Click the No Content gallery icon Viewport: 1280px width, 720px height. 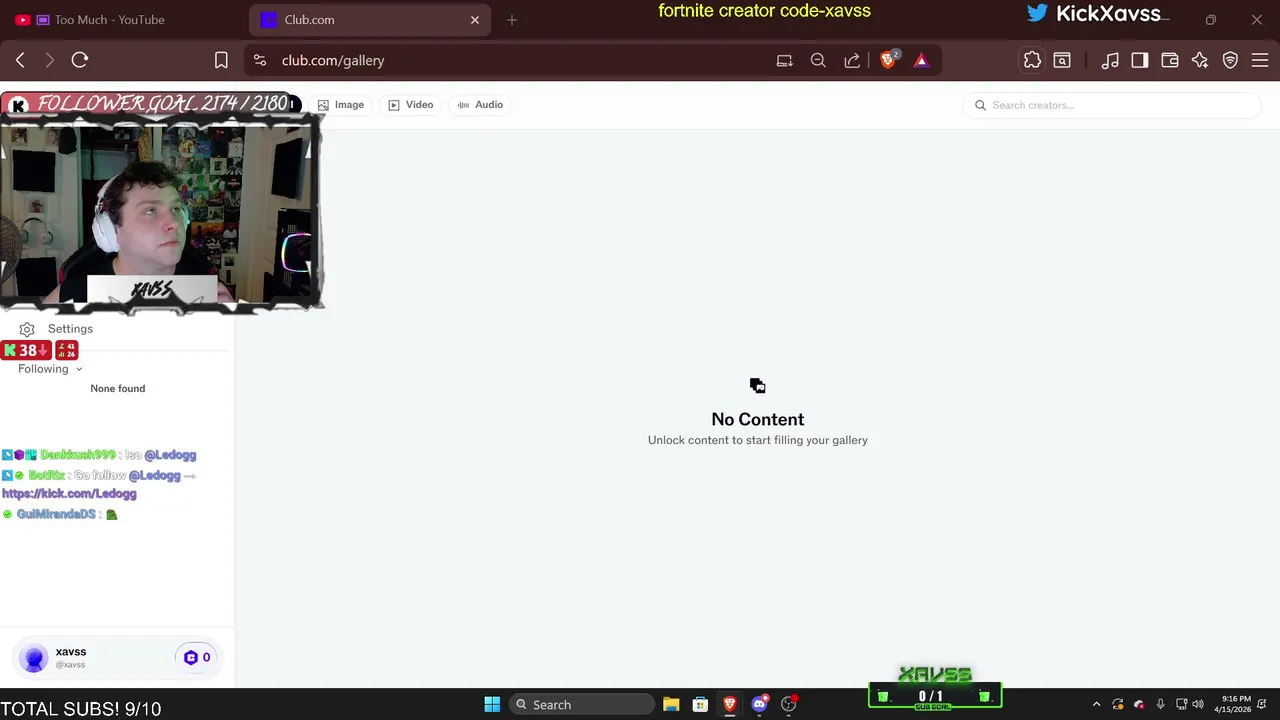coord(757,386)
